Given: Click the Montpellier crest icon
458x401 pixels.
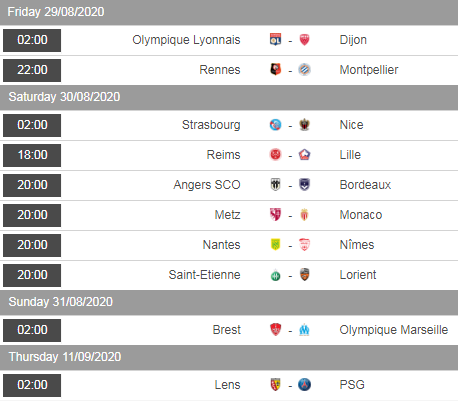Looking at the screenshot, I should (304, 70).
